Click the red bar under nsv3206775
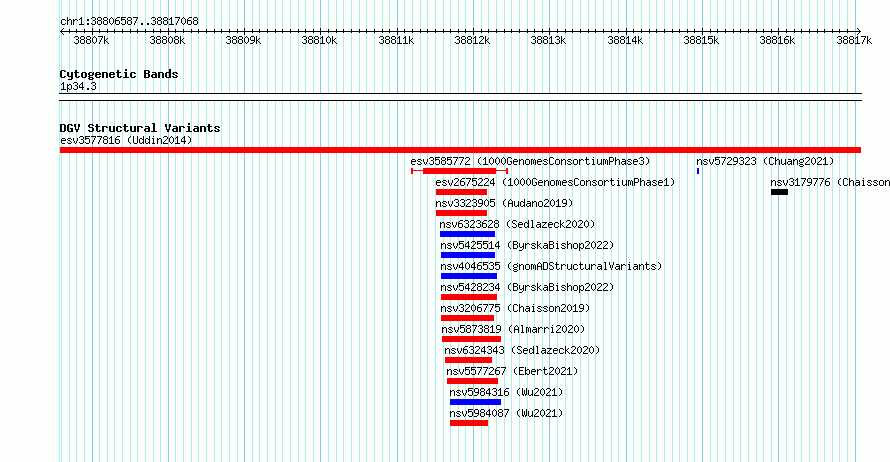The width and height of the screenshot is (890, 462). [467, 318]
